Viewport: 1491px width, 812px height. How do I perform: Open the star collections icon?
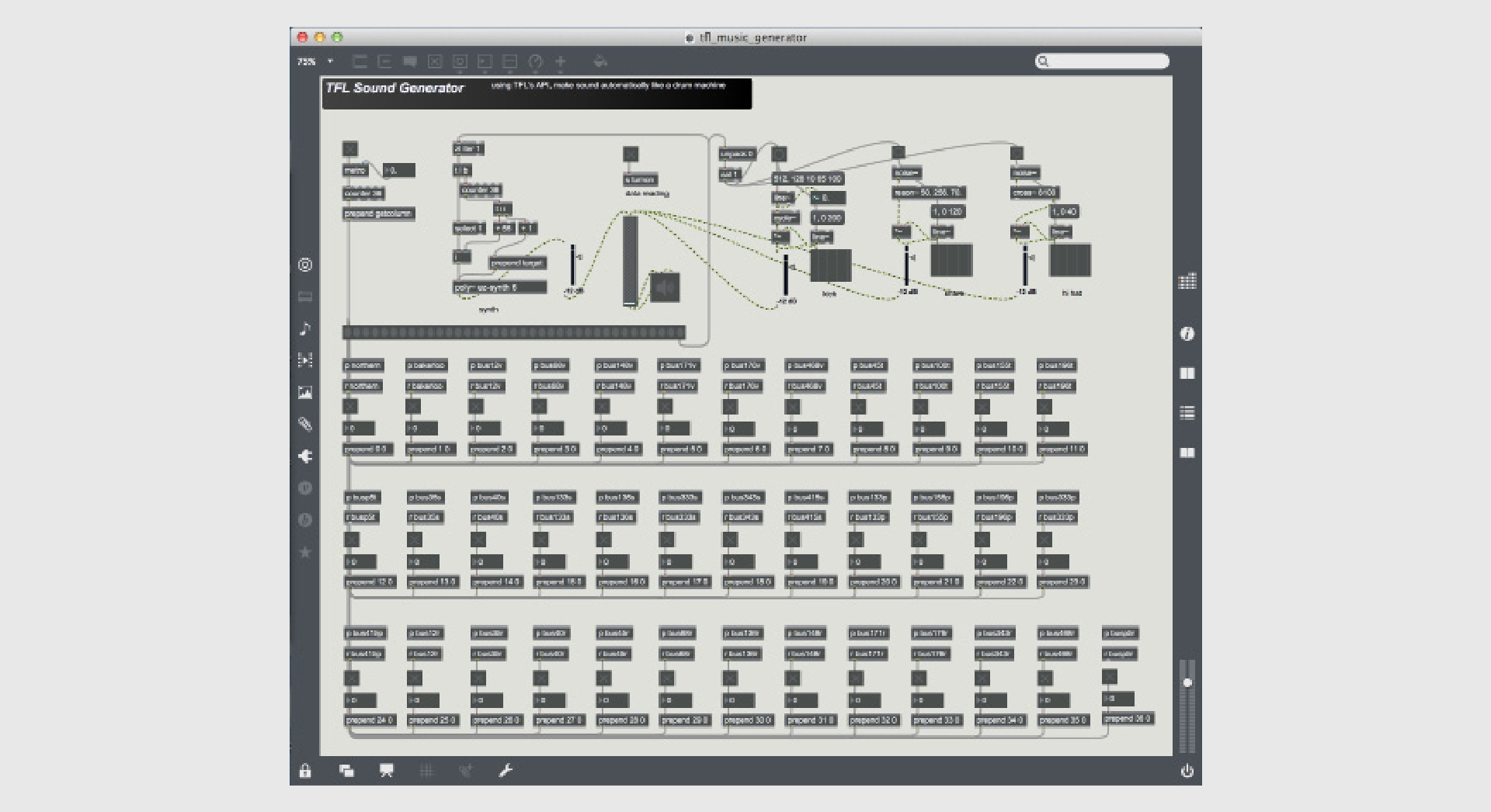[x=305, y=552]
